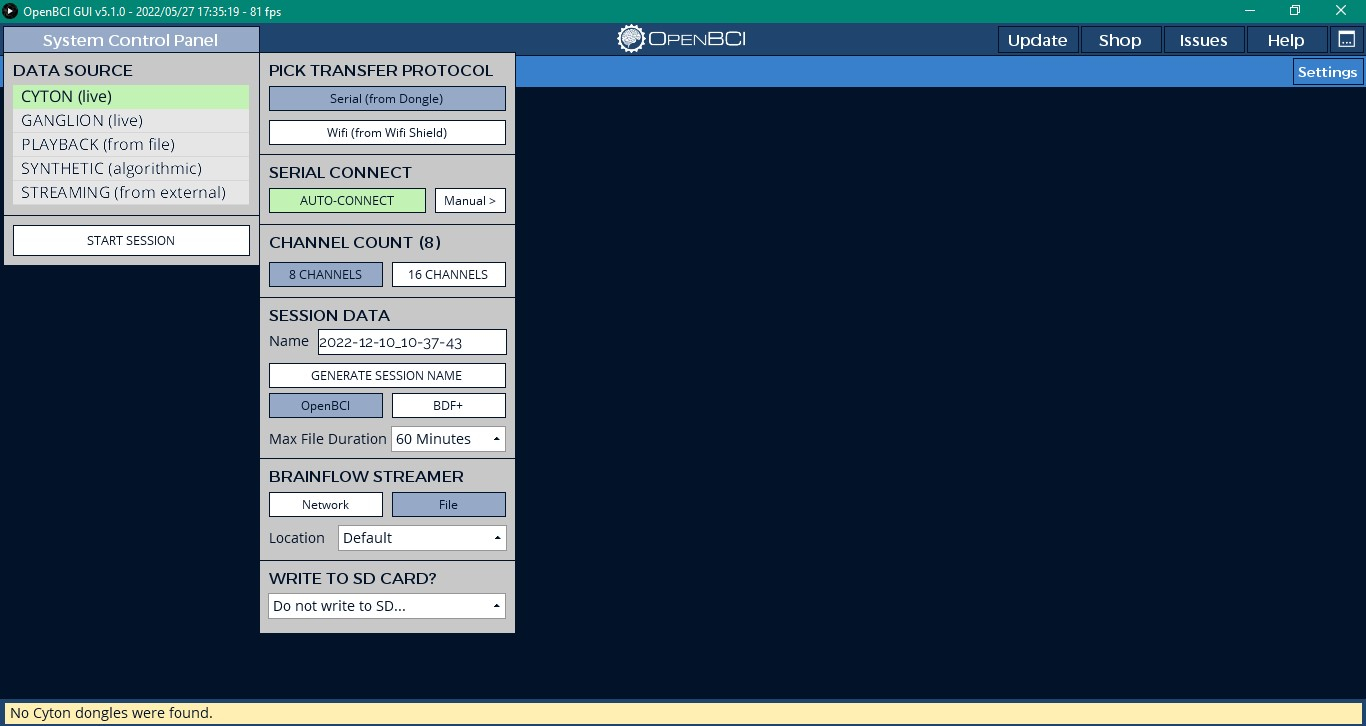The width and height of the screenshot is (1366, 726).
Task: Open the Max File Duration dropdown
Action: 448,439
